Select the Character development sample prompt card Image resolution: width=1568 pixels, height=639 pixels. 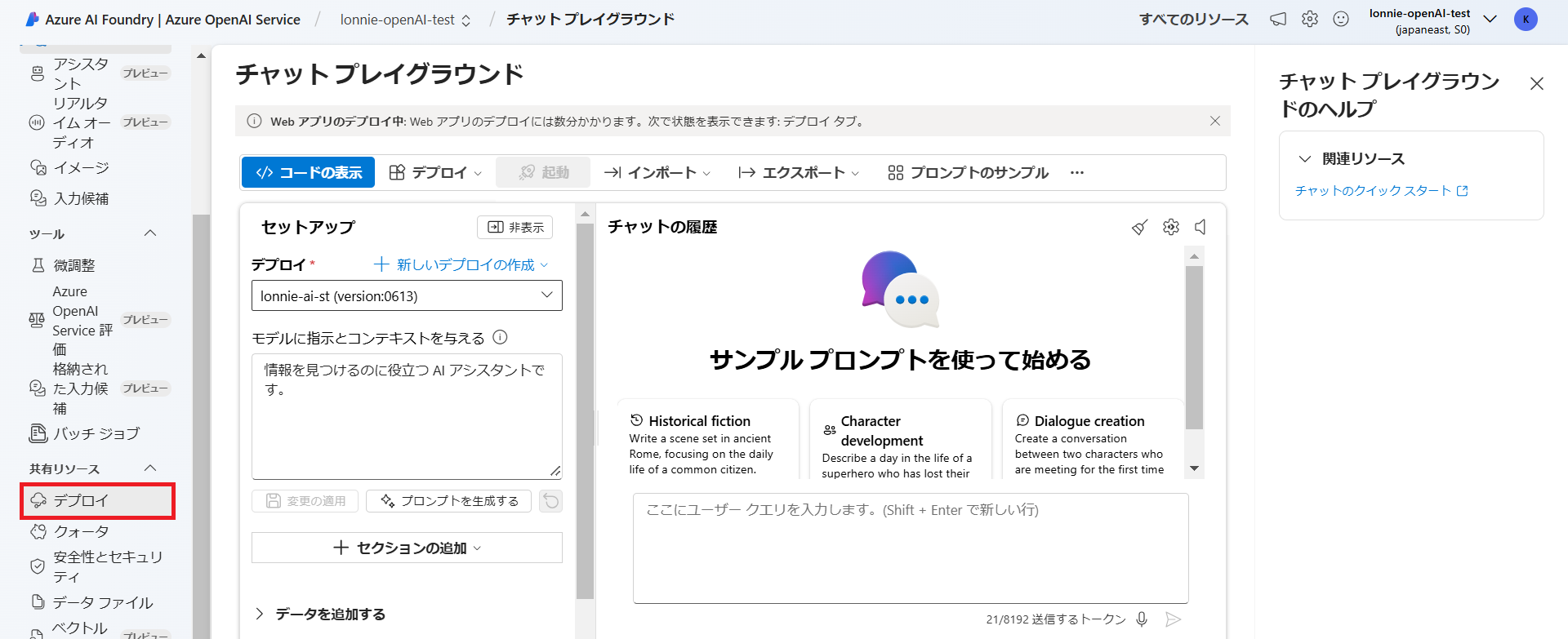pyautogui.click(x=901, y=439)
